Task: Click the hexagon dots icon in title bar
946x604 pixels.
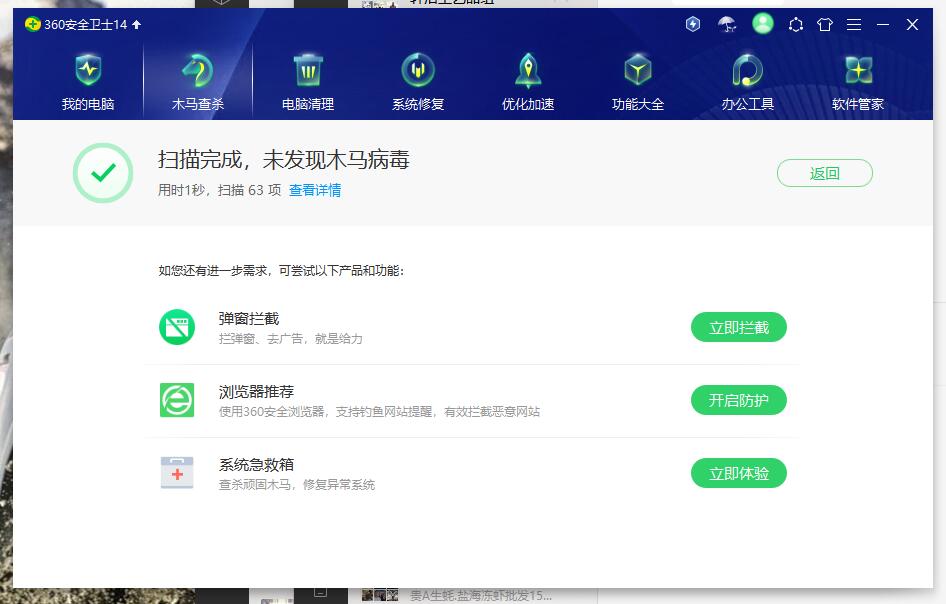Action: pyautogui.click(x=796, y=25)
